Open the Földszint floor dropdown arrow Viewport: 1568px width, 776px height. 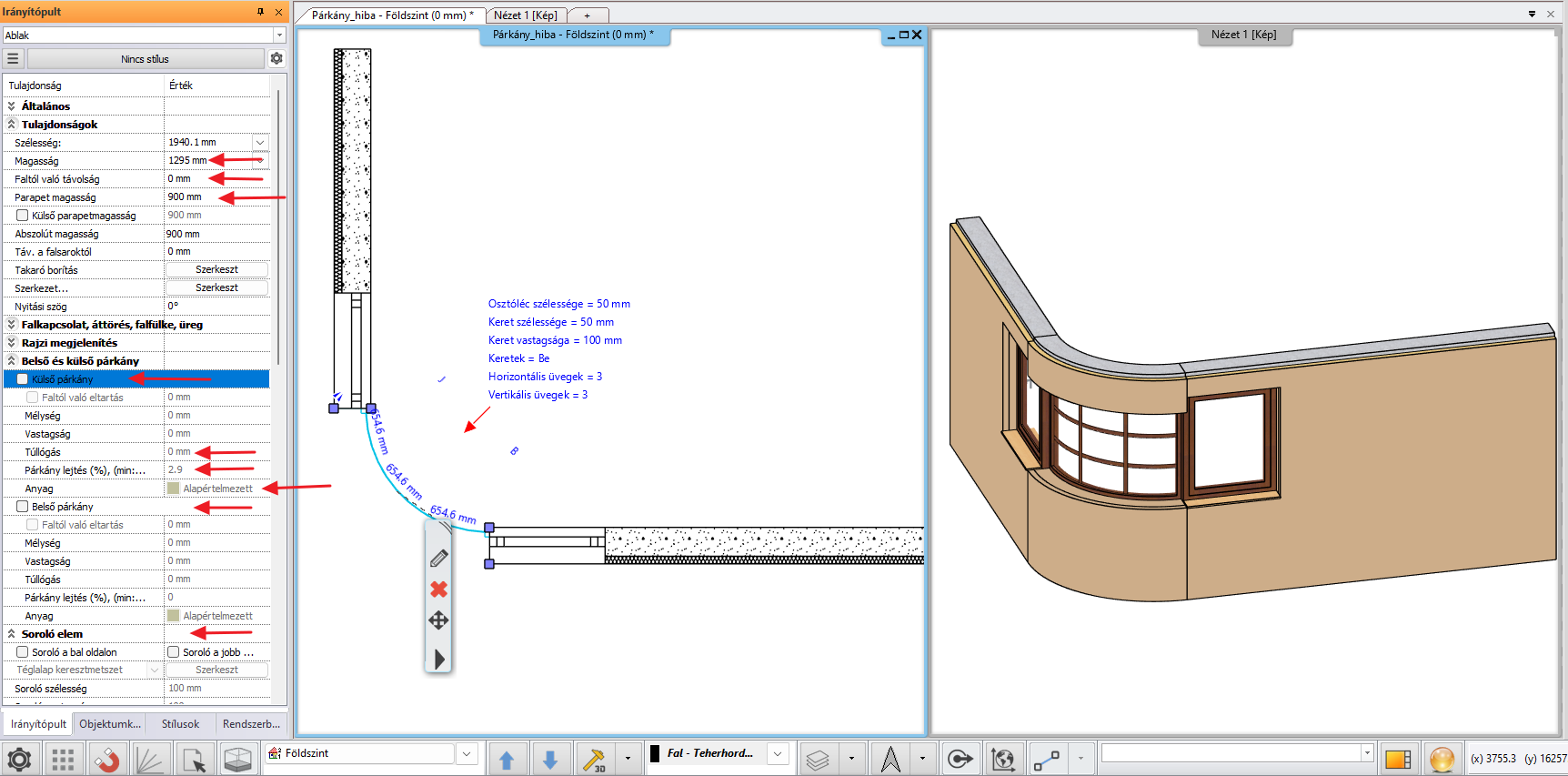click(467, 753)
